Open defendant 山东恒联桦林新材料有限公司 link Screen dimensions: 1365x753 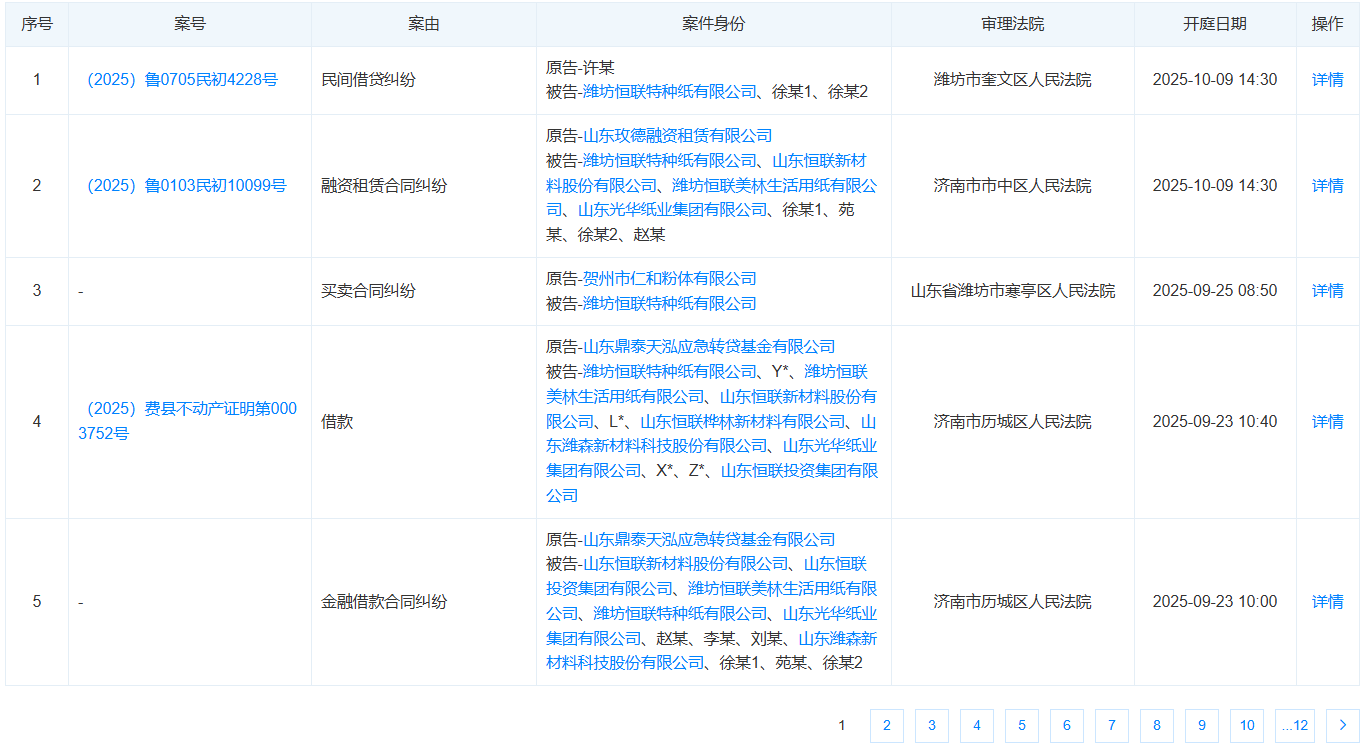pos(743,422)
